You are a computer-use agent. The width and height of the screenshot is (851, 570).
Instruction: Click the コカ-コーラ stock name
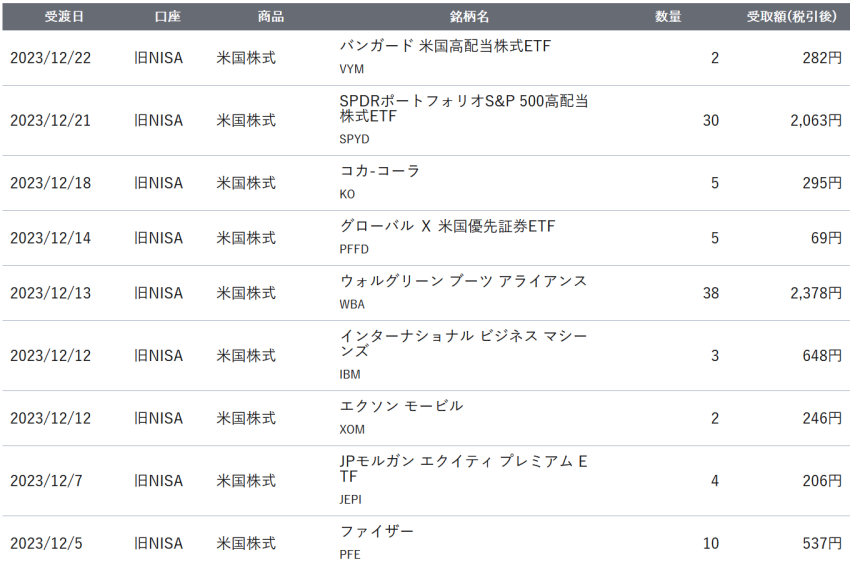coord(379,170)
